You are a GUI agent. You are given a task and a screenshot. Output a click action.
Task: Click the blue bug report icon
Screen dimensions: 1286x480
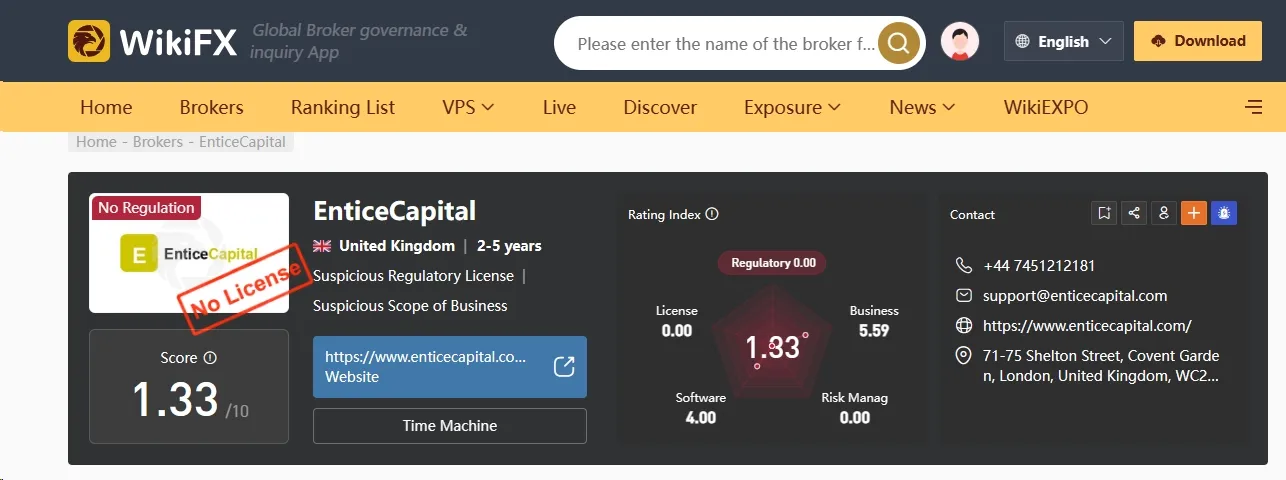tap(1224, 213)
